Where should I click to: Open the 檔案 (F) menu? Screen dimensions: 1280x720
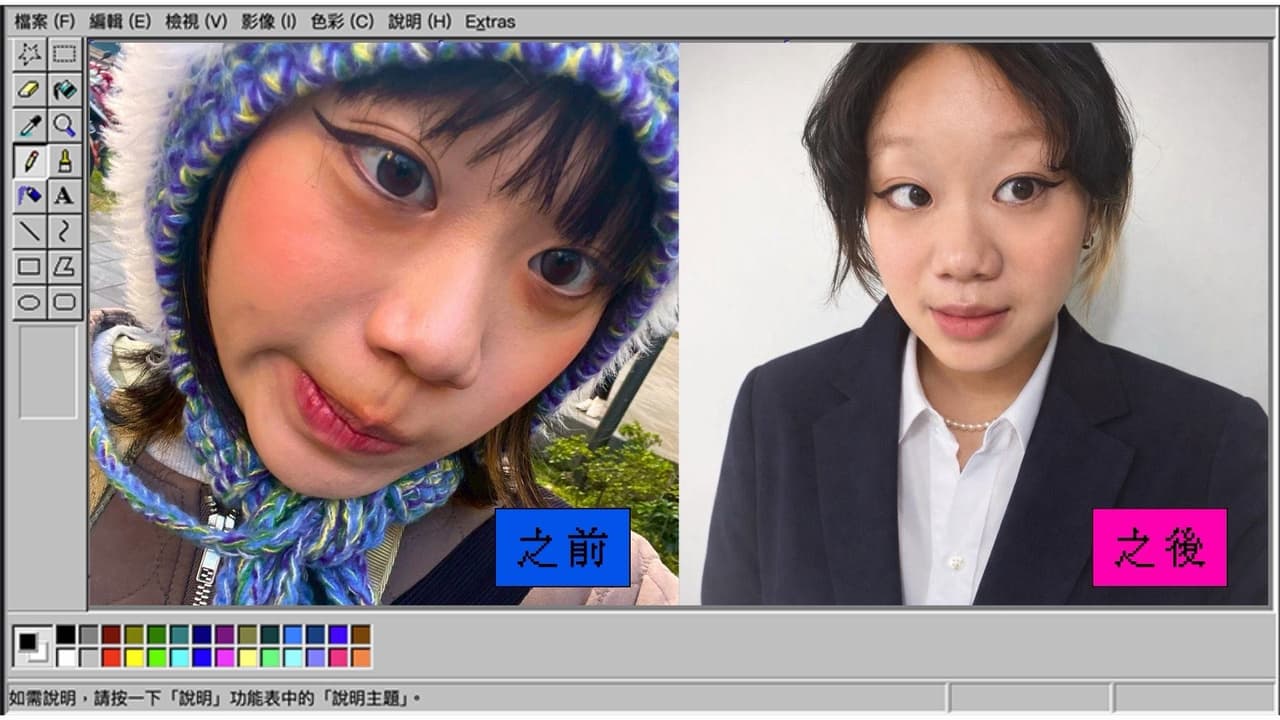click(45, 21)
